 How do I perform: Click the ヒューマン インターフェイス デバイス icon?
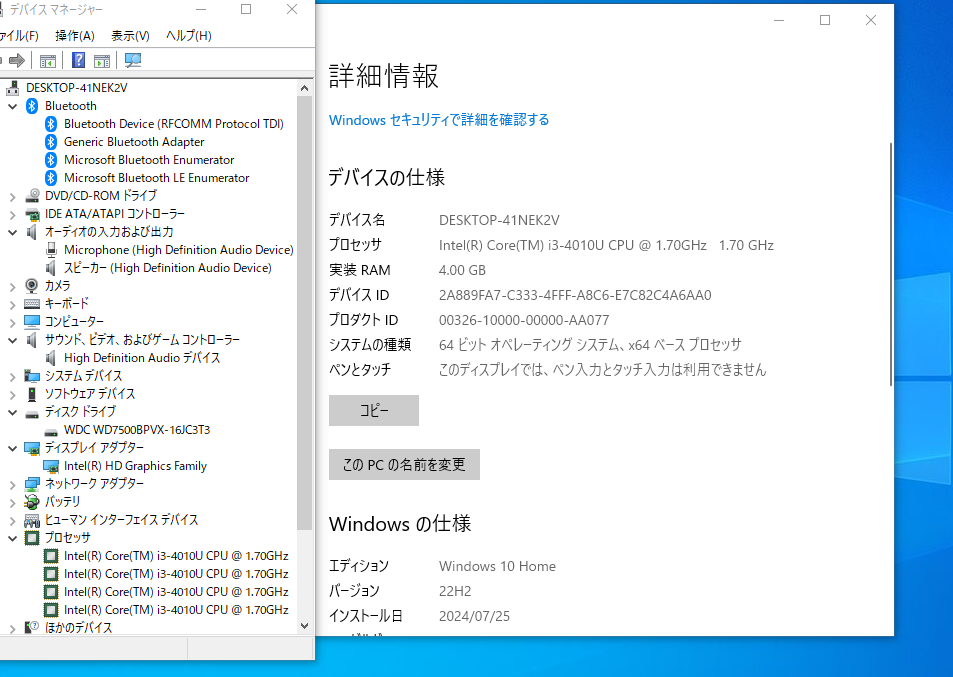click(x=32, y=520)
